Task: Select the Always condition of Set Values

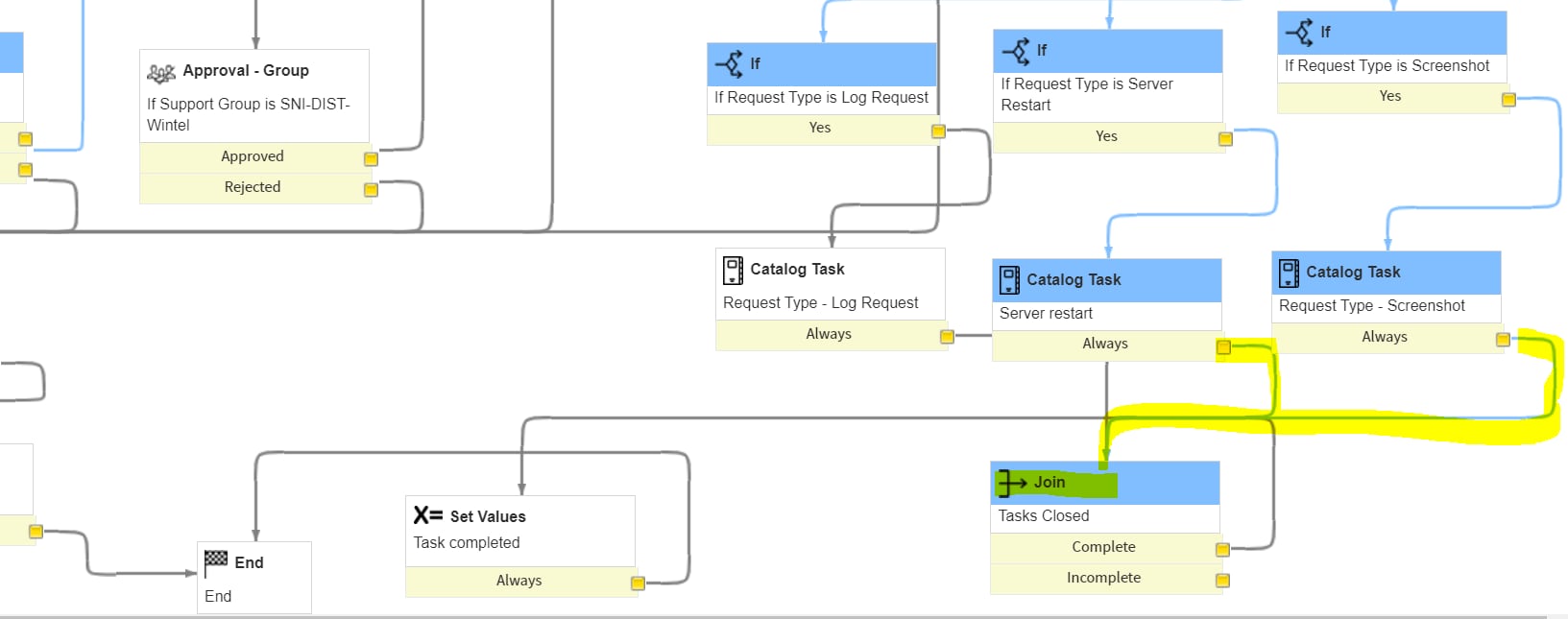Action: [x=519, y=581]
